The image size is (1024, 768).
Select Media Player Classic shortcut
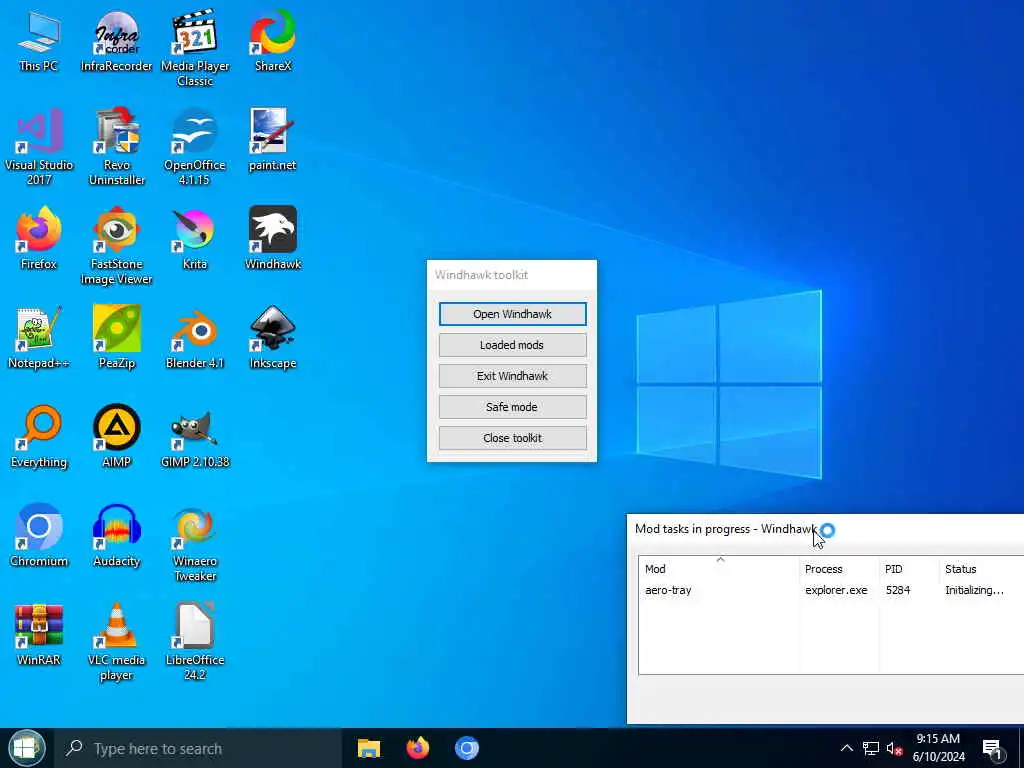[x=195, y=49]
